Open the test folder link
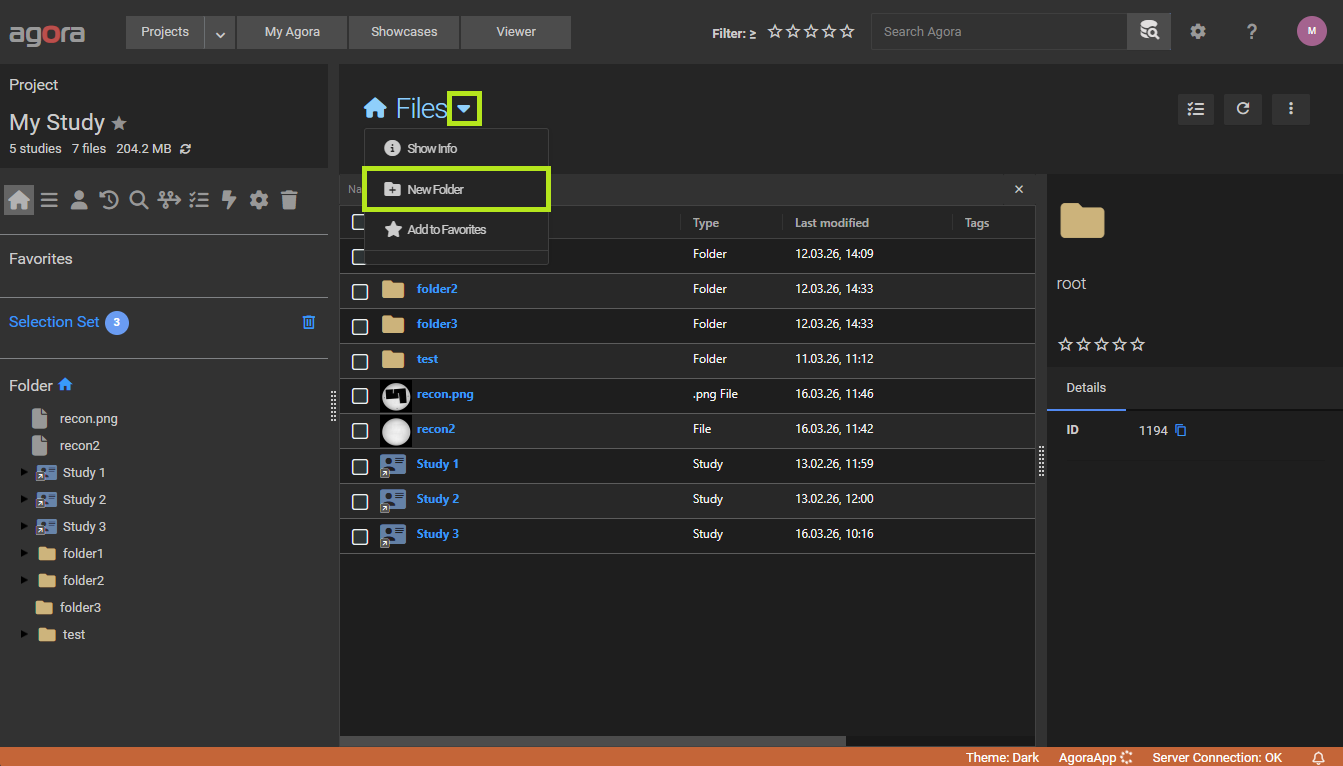 point(427,359)
